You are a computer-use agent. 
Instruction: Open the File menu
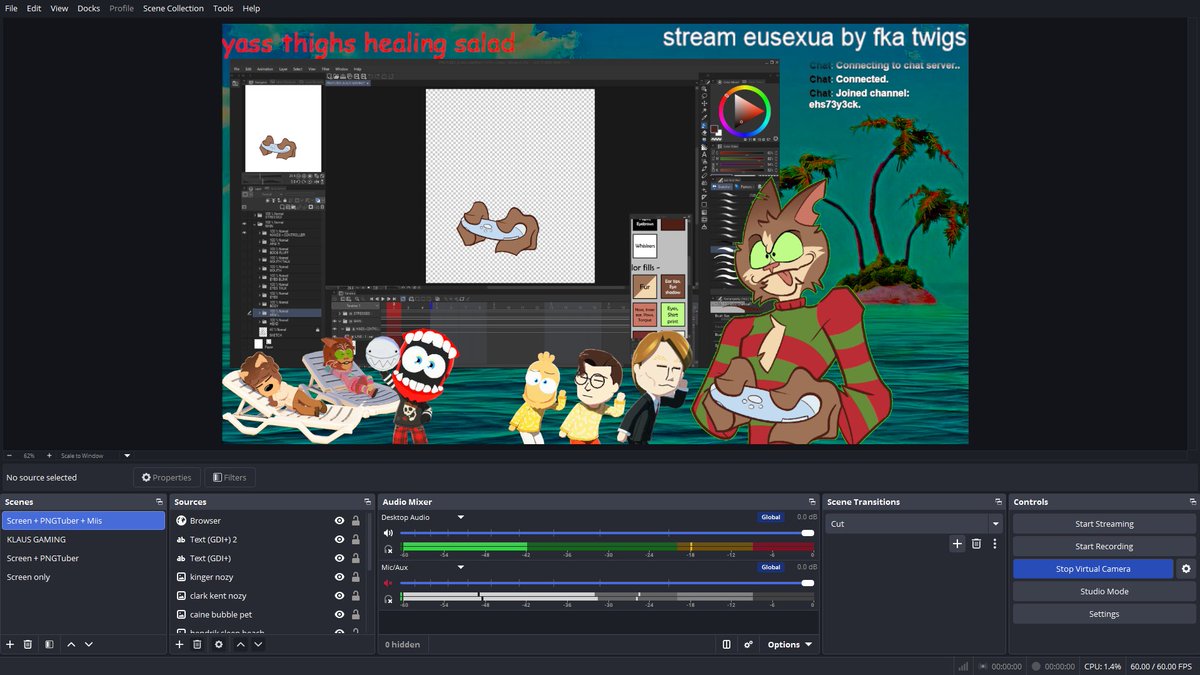[11, 8]
